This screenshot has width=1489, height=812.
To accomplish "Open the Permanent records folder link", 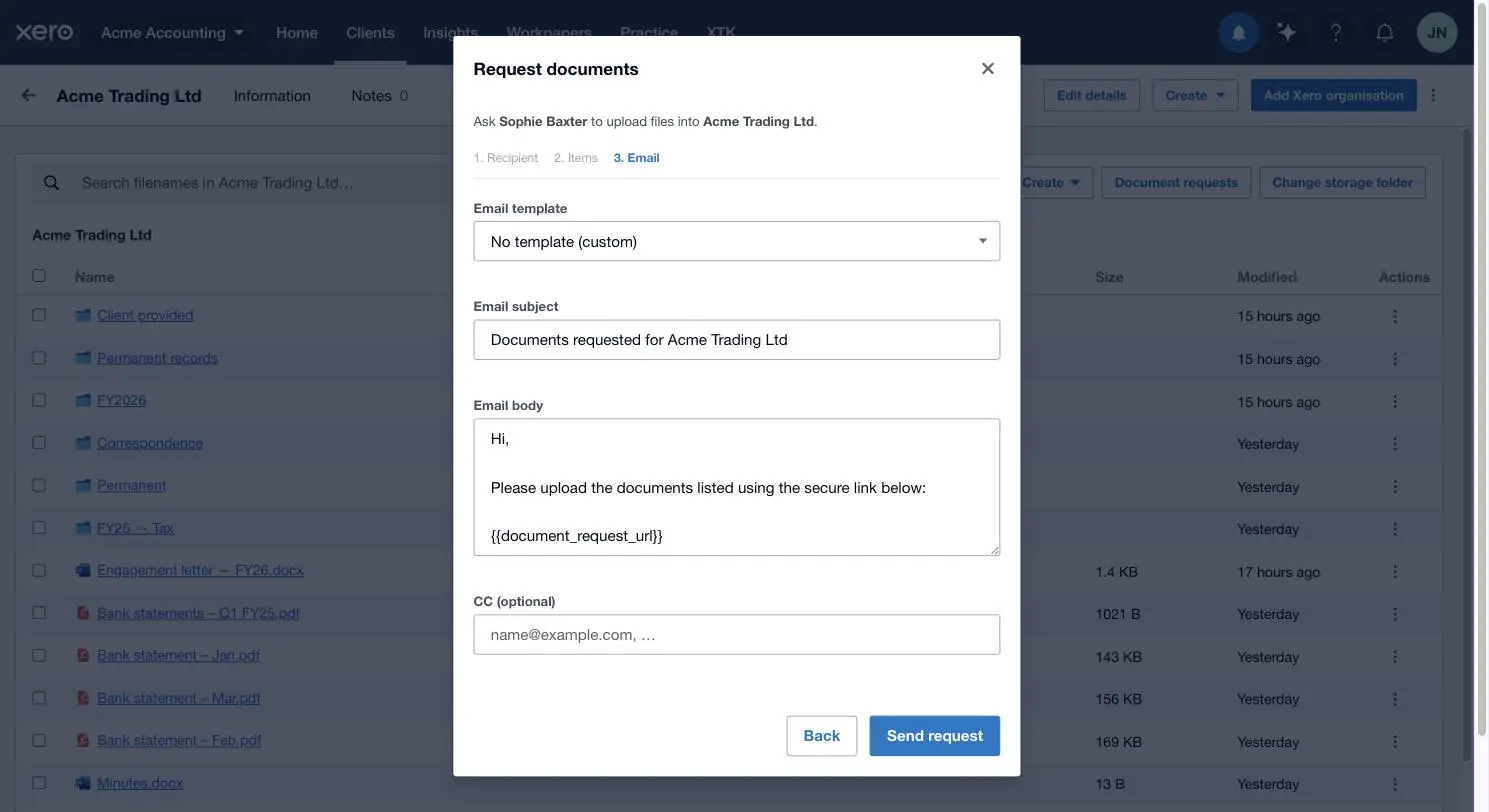I will 157,358.
